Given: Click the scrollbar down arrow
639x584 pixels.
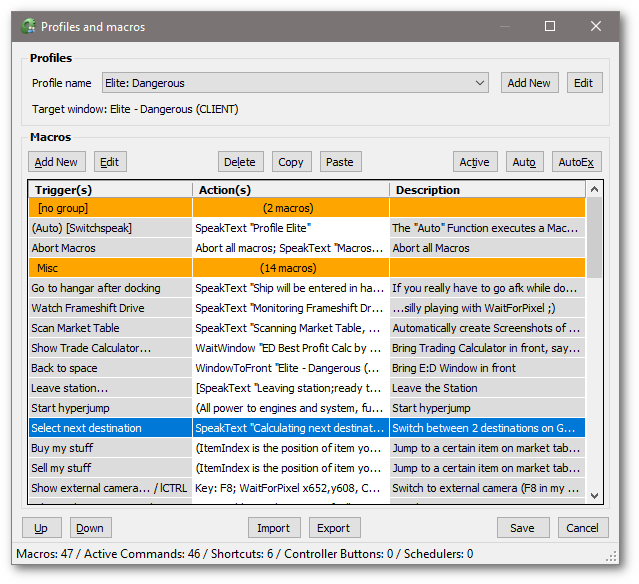Looking at the screenshot, I should pyautogui.click(x=595, y=496).
